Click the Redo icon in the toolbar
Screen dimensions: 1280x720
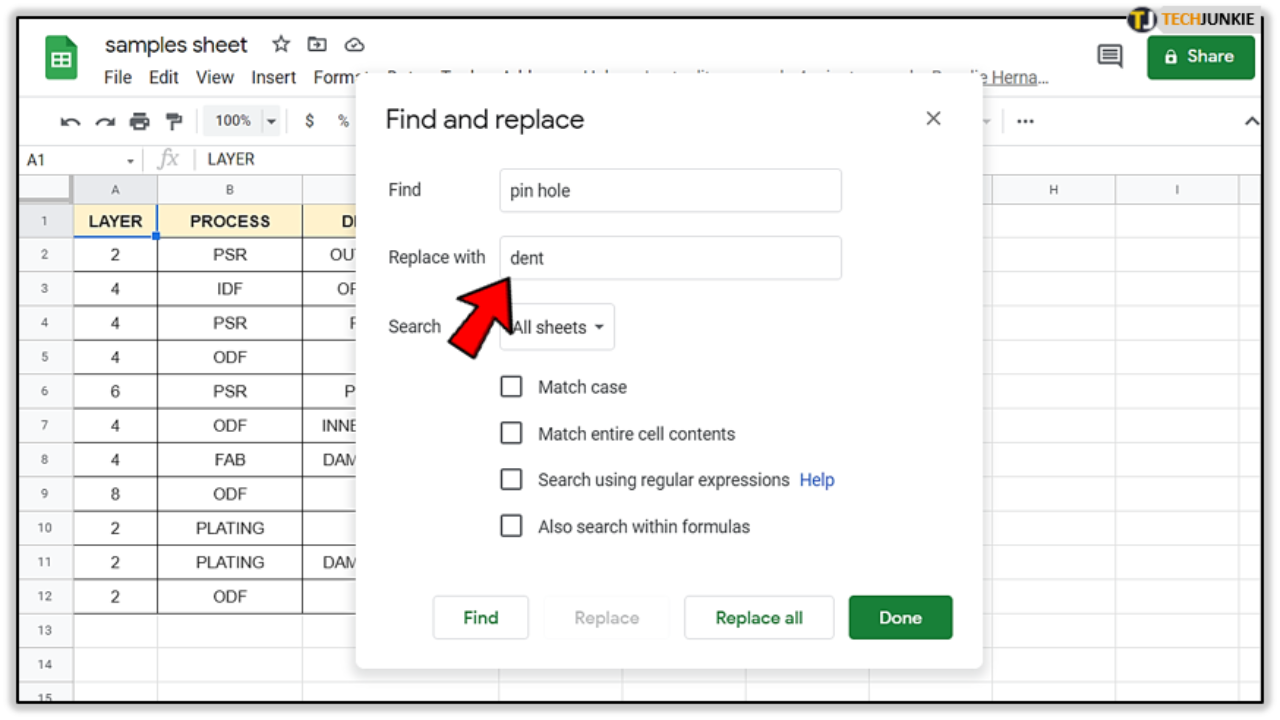[104, 120]
